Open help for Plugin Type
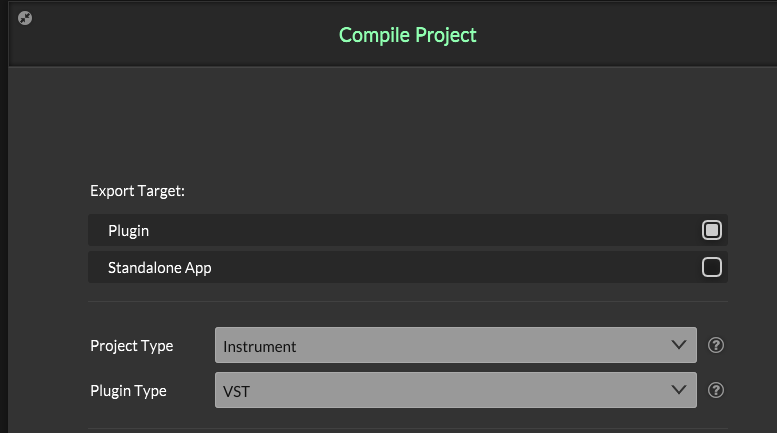The height and width of the screenshot is (433, 777). coord(715,390)
